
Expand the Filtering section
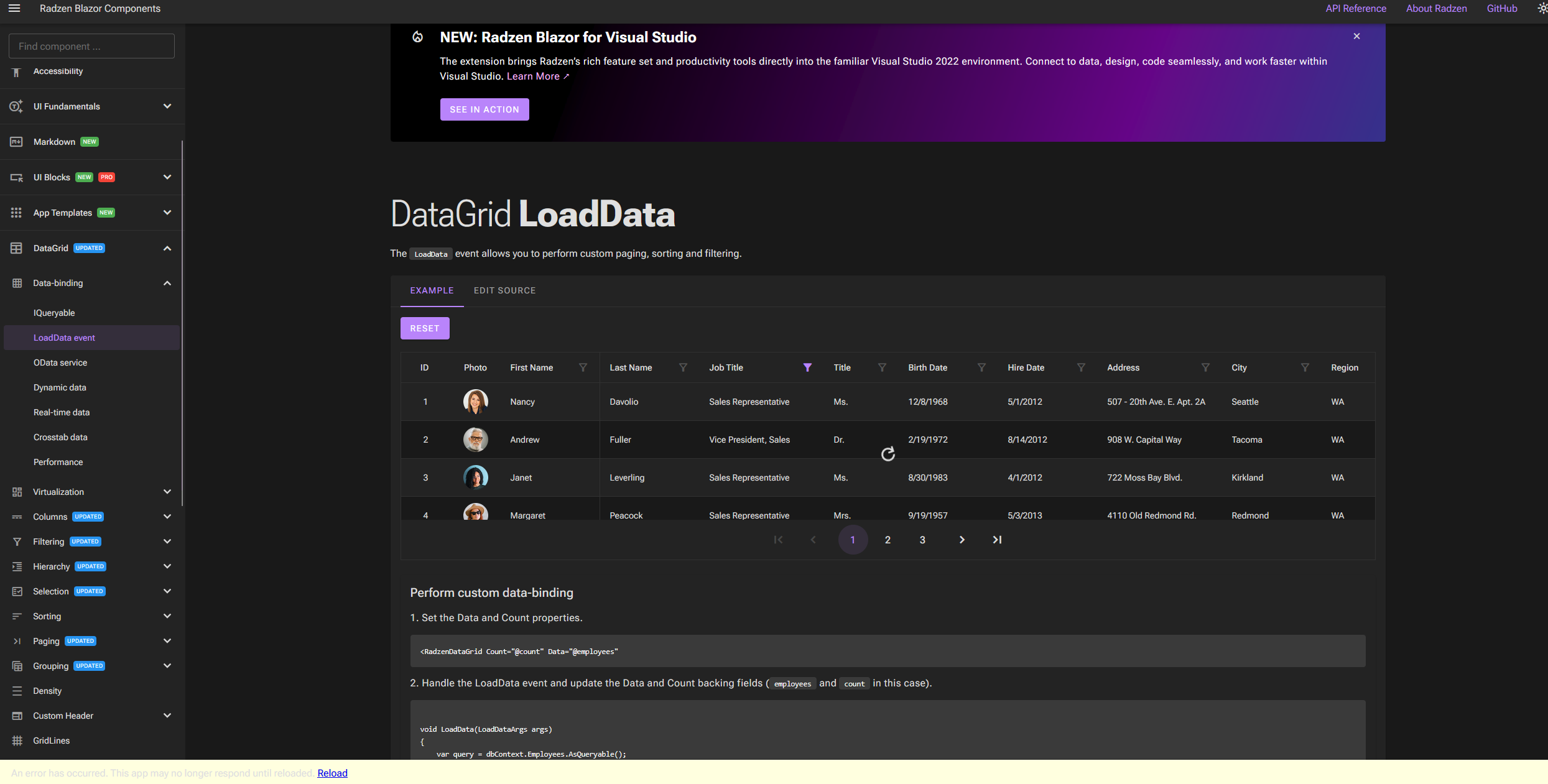coord(92,542)
